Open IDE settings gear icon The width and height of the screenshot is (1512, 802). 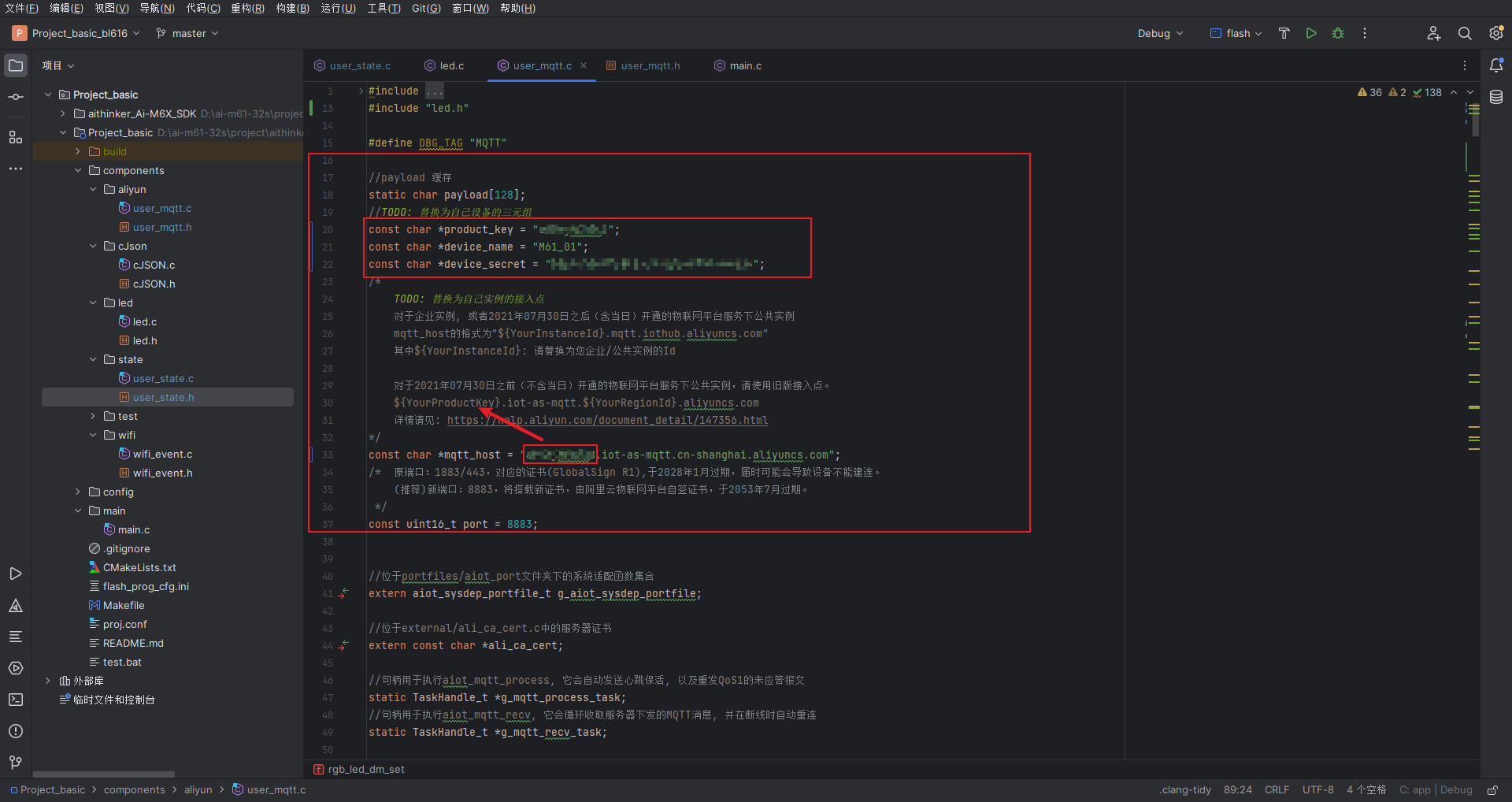tap(1496, 33)
